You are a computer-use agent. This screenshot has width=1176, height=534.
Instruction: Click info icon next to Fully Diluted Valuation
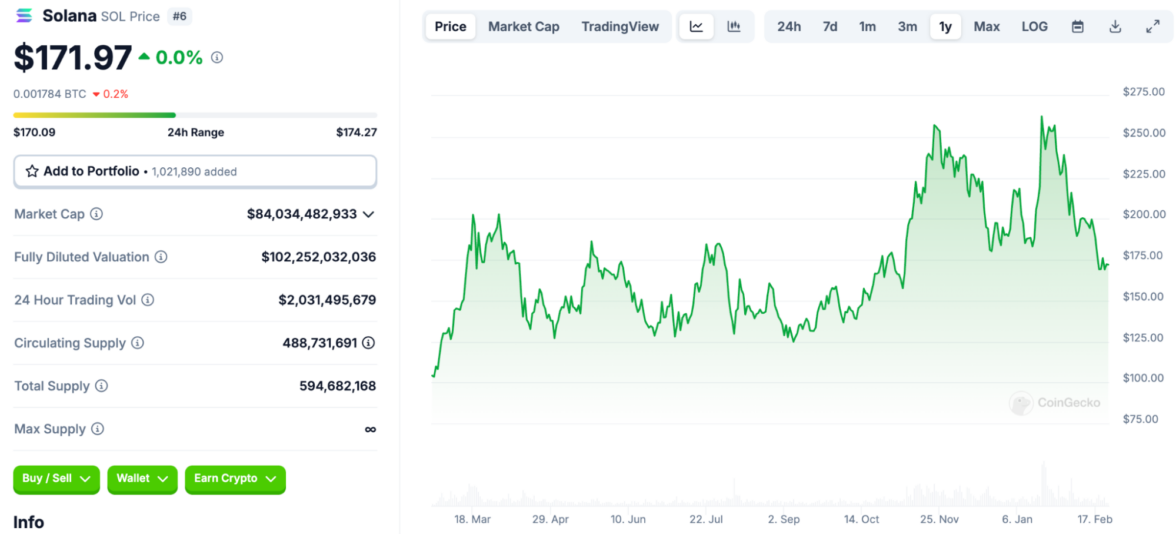pos(161,257)
